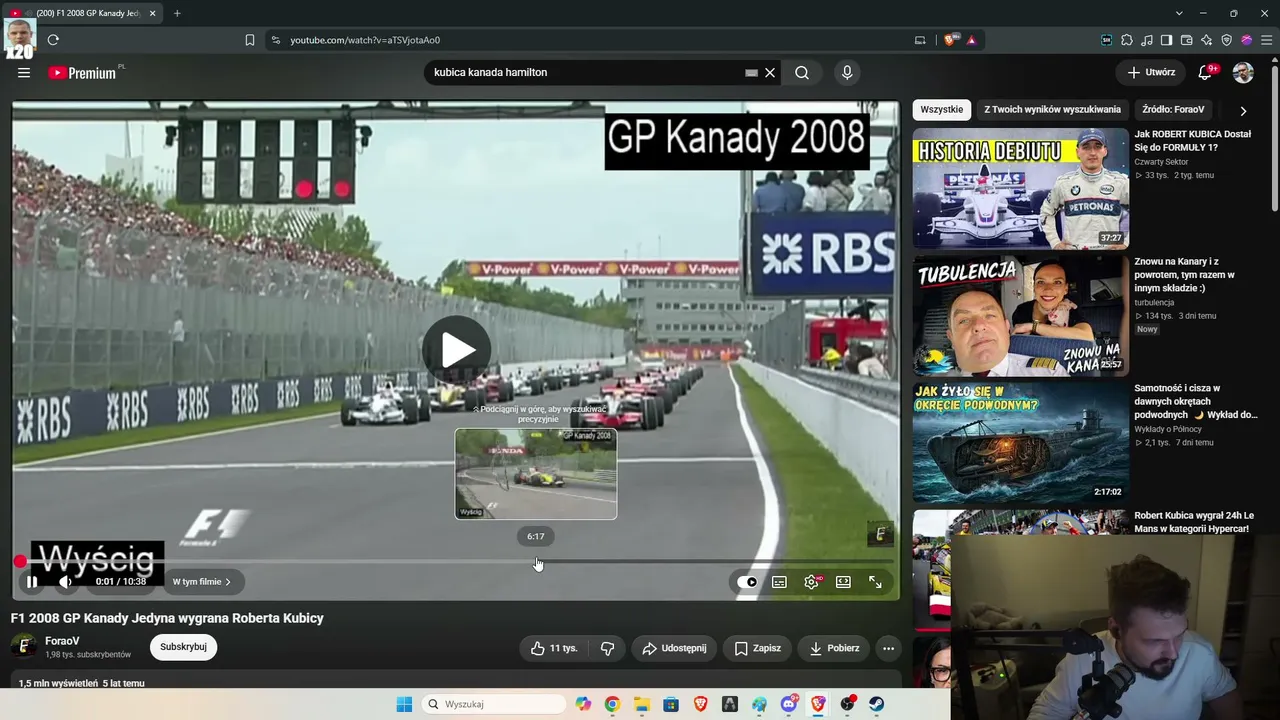1280x720 pixels.
Task: Open player settings gear
Action: (811, 582)
